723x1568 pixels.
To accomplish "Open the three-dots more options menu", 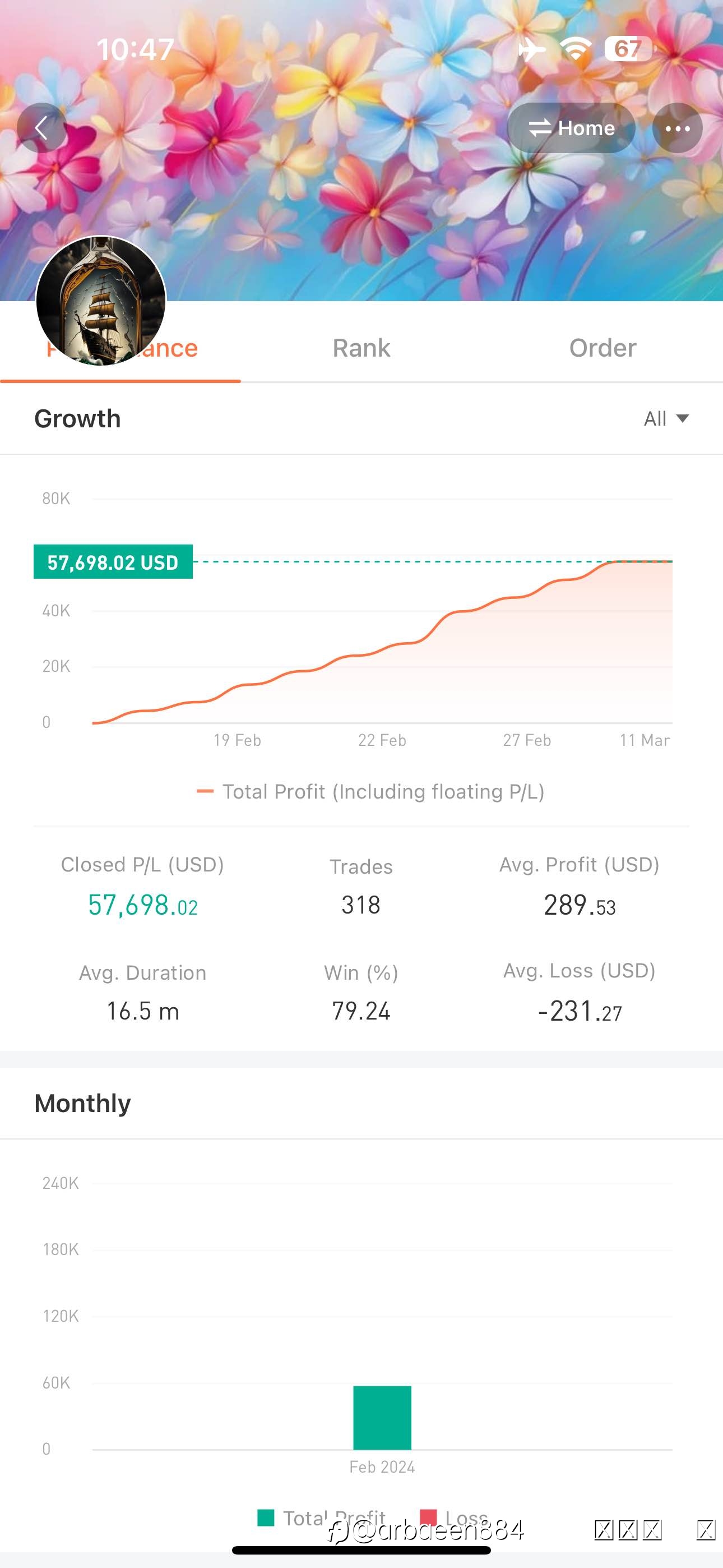I will click(678, 128).
